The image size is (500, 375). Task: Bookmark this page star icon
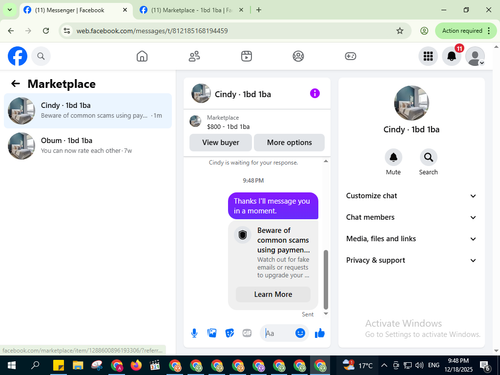point(400,31)
